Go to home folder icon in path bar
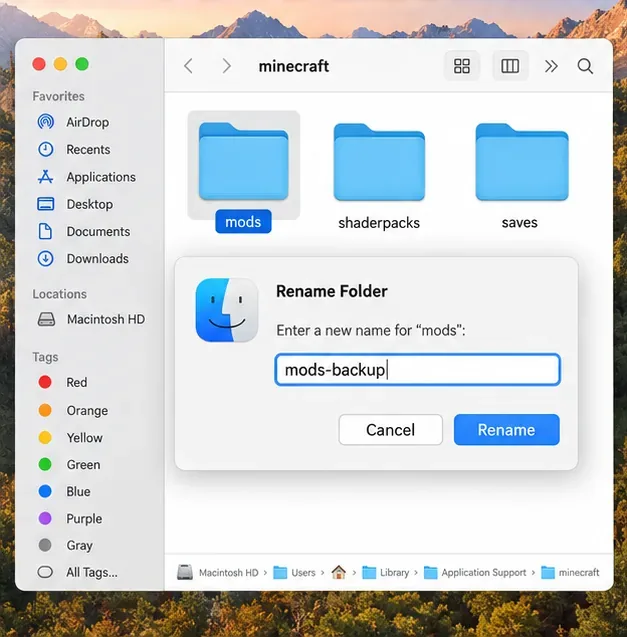This screenshot has width=627, height=637. (338, 572)
